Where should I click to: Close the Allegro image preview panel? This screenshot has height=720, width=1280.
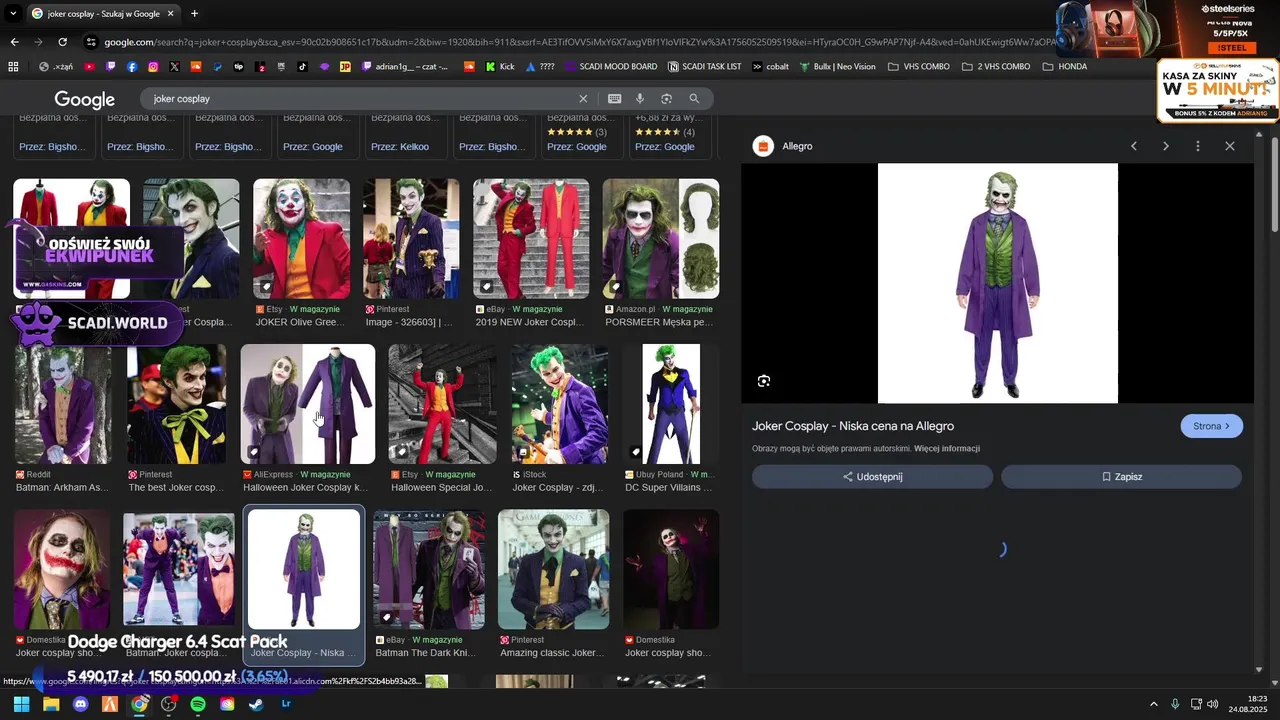tap(1229, 146)
